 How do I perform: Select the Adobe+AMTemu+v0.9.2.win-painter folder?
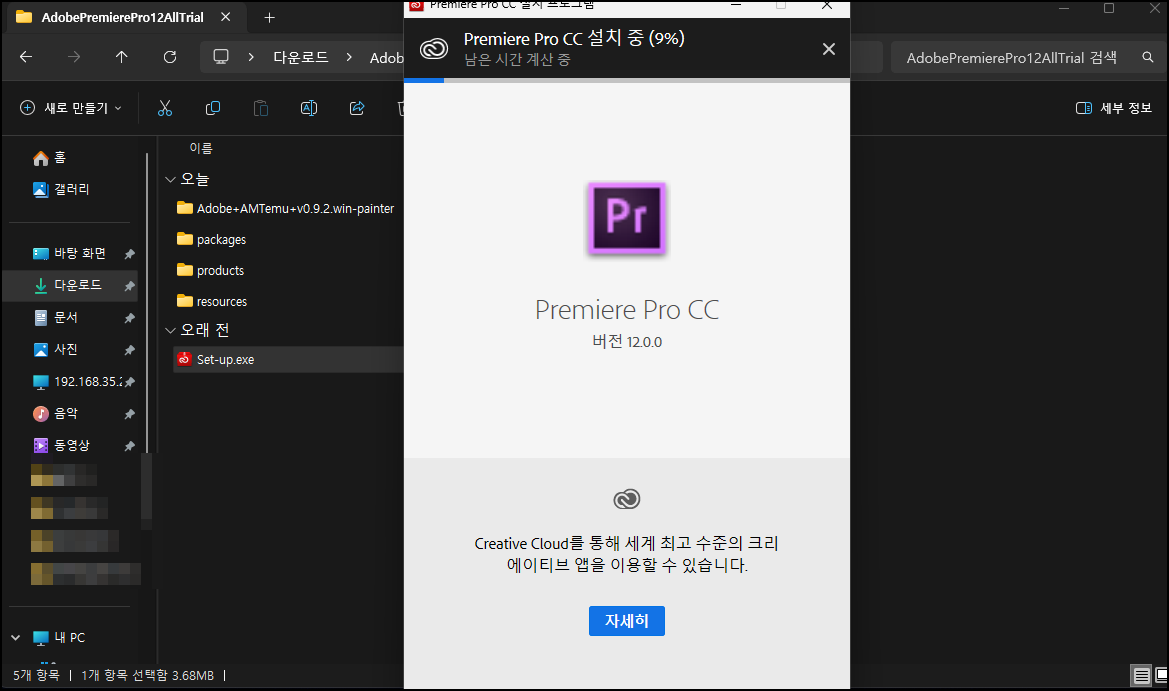point(286,209)
